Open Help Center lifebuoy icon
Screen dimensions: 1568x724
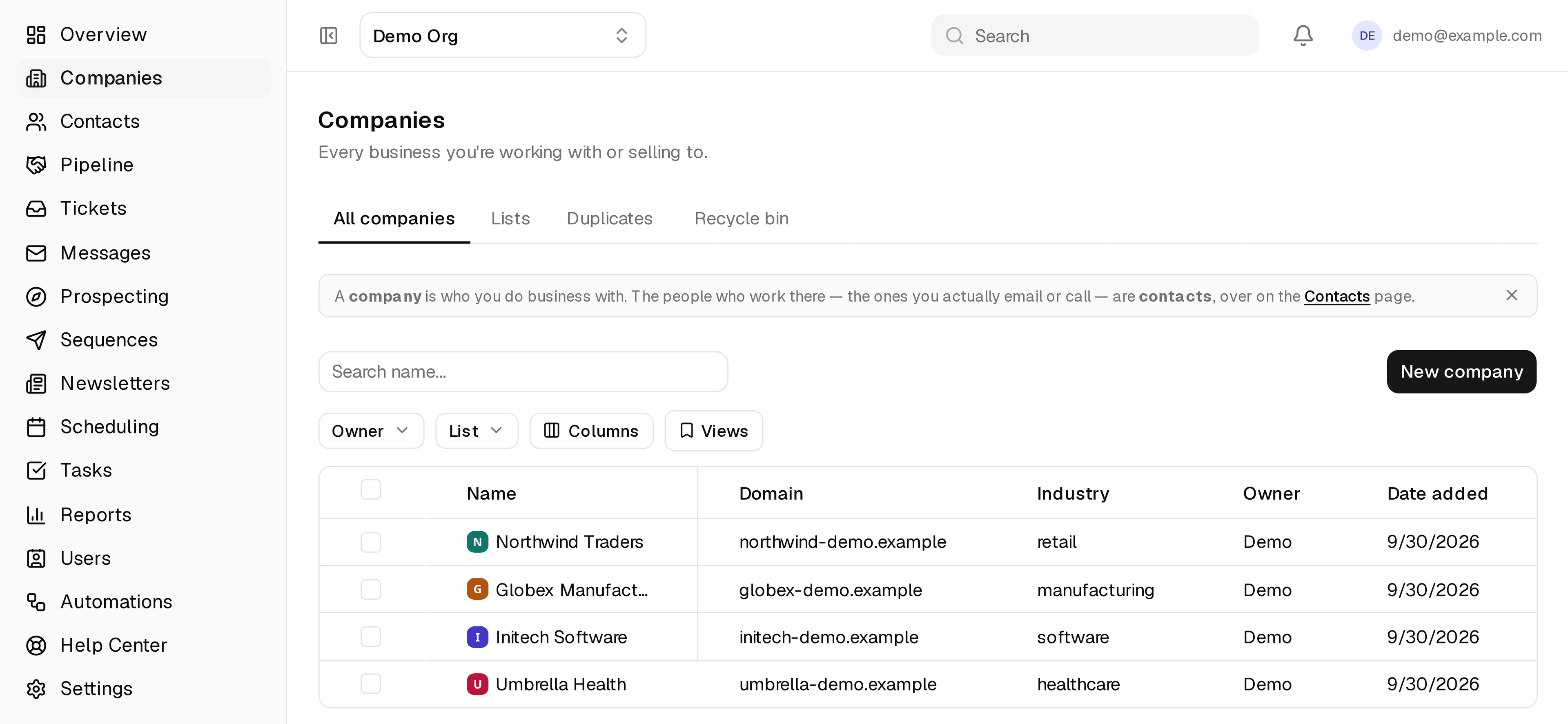click(36, 646)
